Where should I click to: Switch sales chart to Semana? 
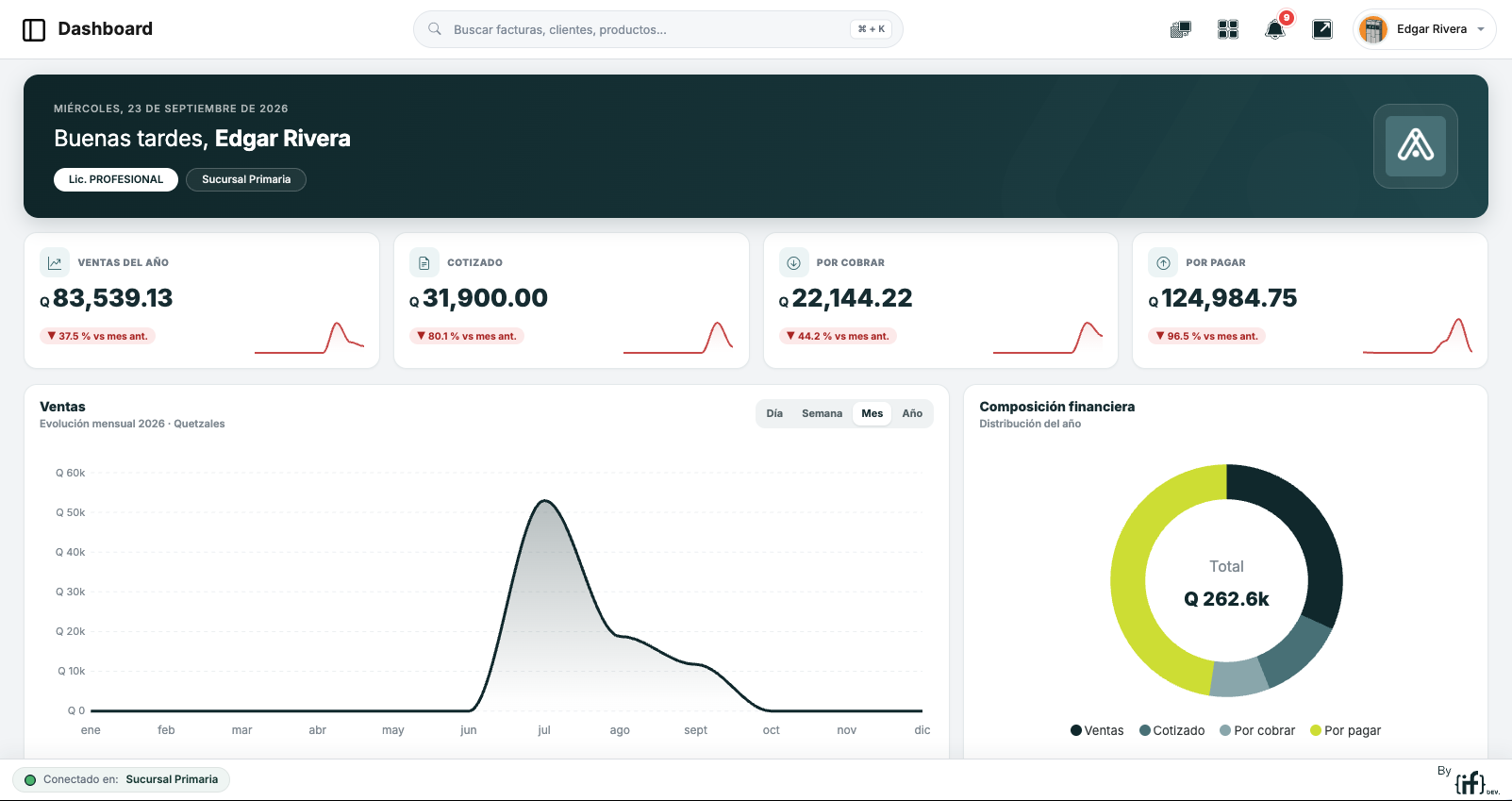[x=822, y=413]
